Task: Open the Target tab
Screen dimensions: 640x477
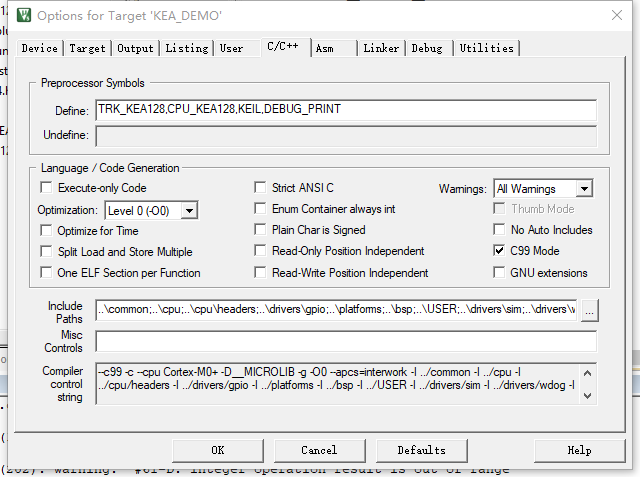Action: pyautogui.click(x=87, y=48)
